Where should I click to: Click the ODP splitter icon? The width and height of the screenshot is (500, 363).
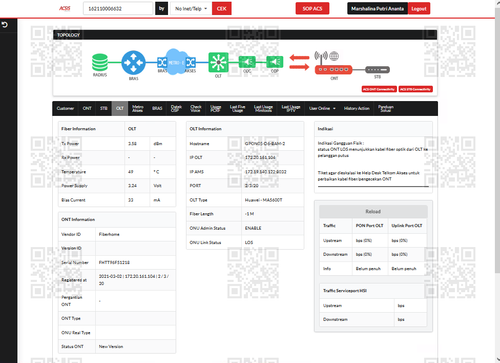pyautogui.click(x=275, y=62)
